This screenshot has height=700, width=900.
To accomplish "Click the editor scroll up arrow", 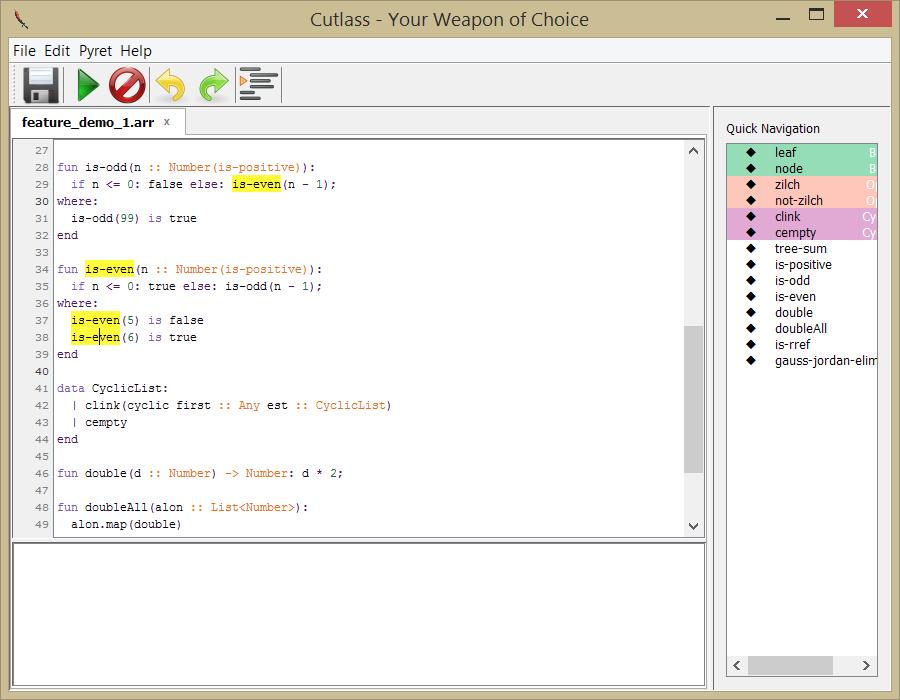I will 693,151.
